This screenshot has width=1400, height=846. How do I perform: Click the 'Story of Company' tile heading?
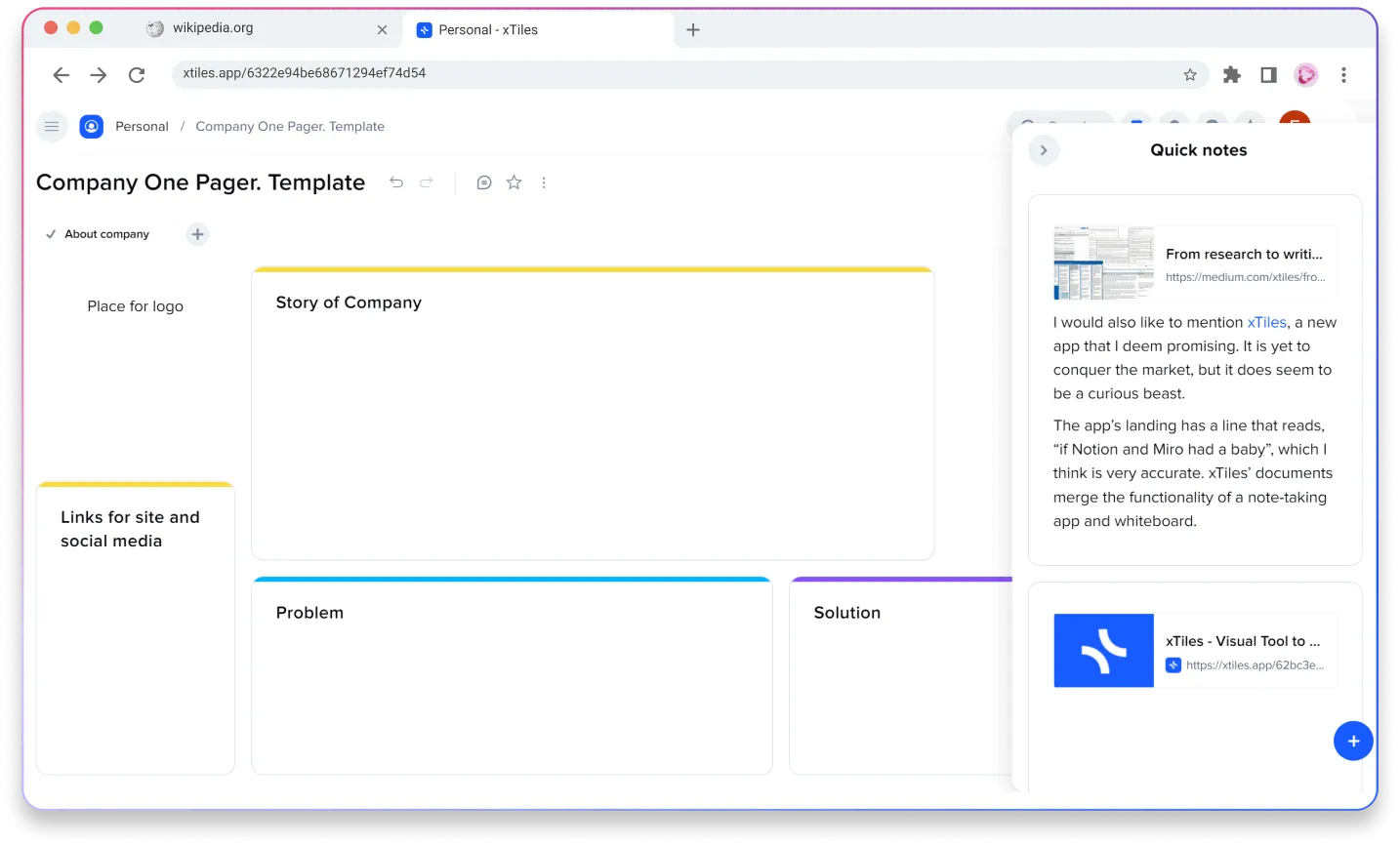click(349, 303)
